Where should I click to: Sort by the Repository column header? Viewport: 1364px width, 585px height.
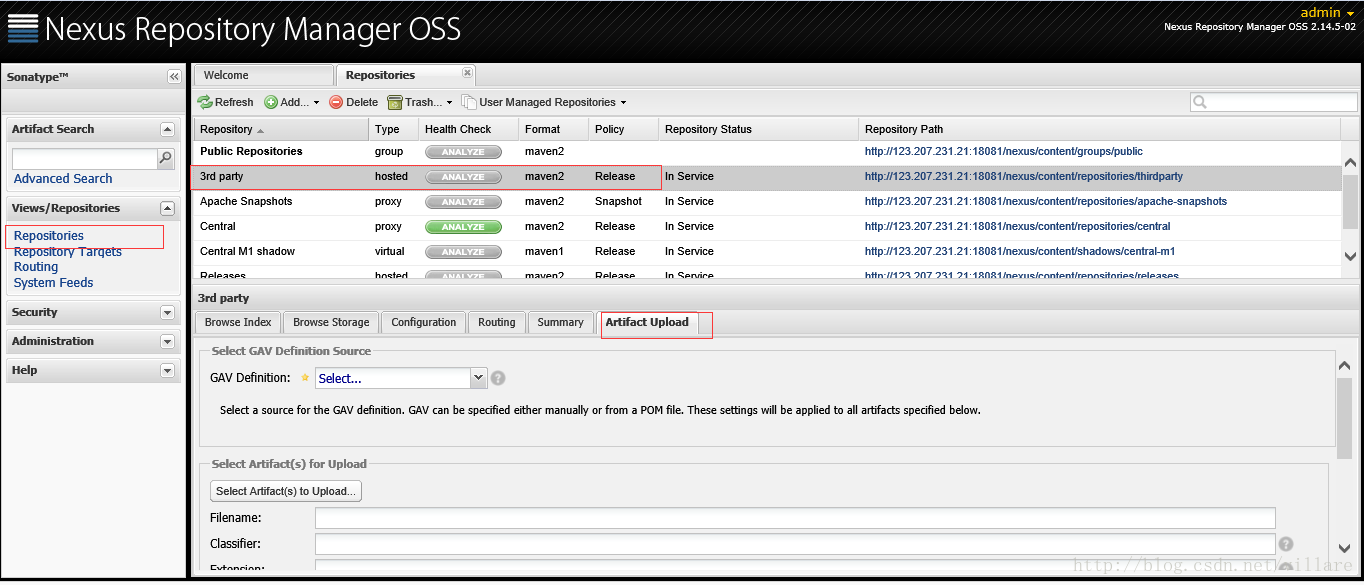click(281, 129)
